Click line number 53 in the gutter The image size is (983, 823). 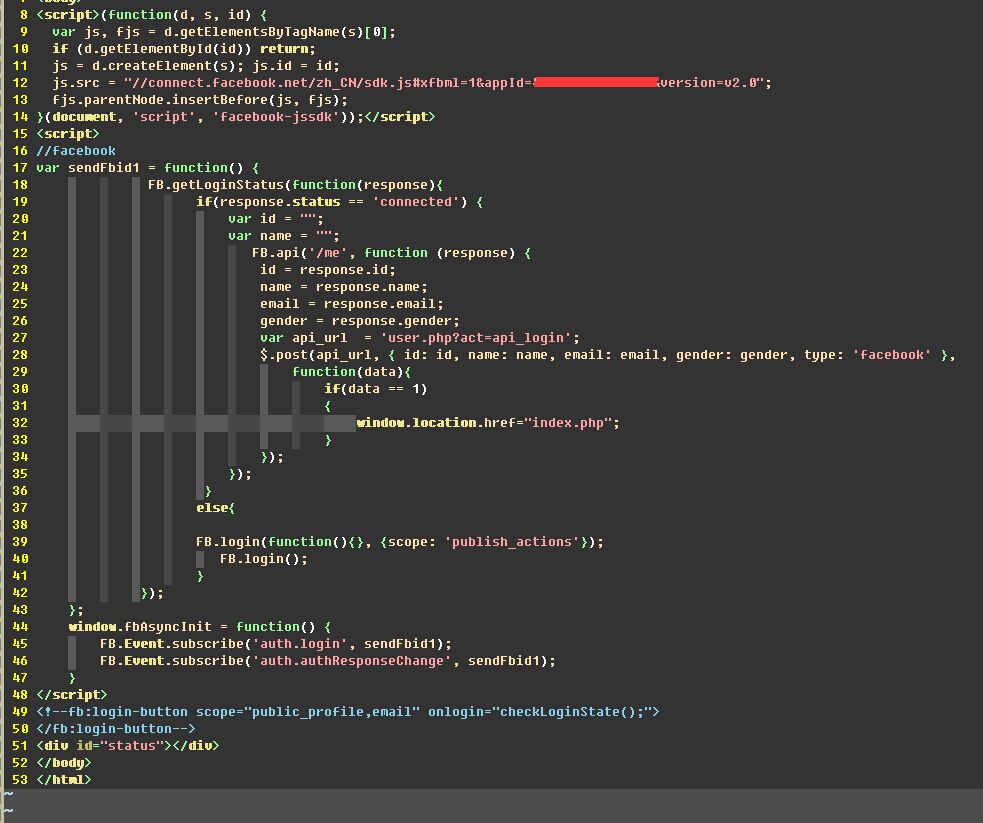click(20, 778)
